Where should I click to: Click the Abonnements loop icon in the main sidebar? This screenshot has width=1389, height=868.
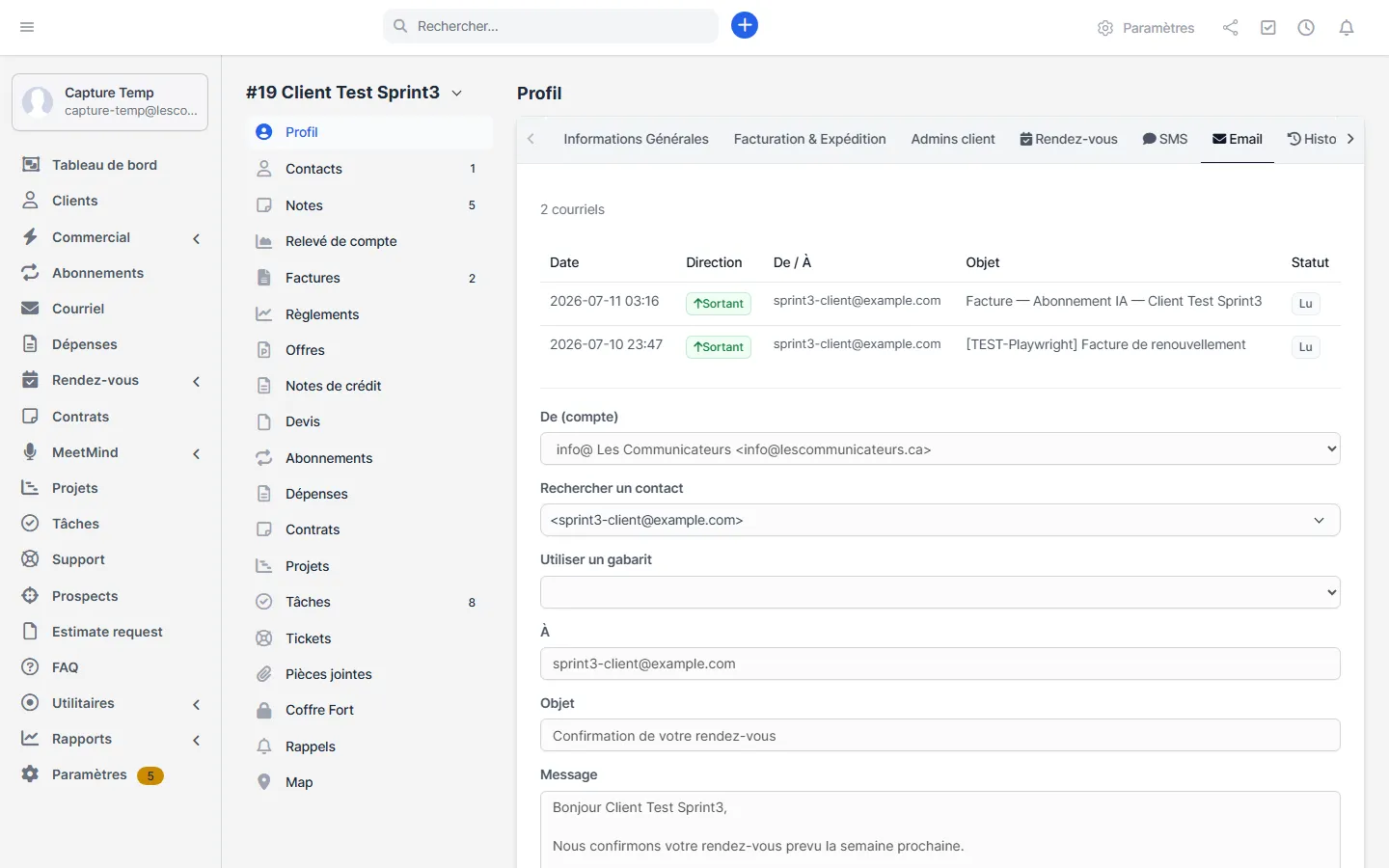pos(31,273)
